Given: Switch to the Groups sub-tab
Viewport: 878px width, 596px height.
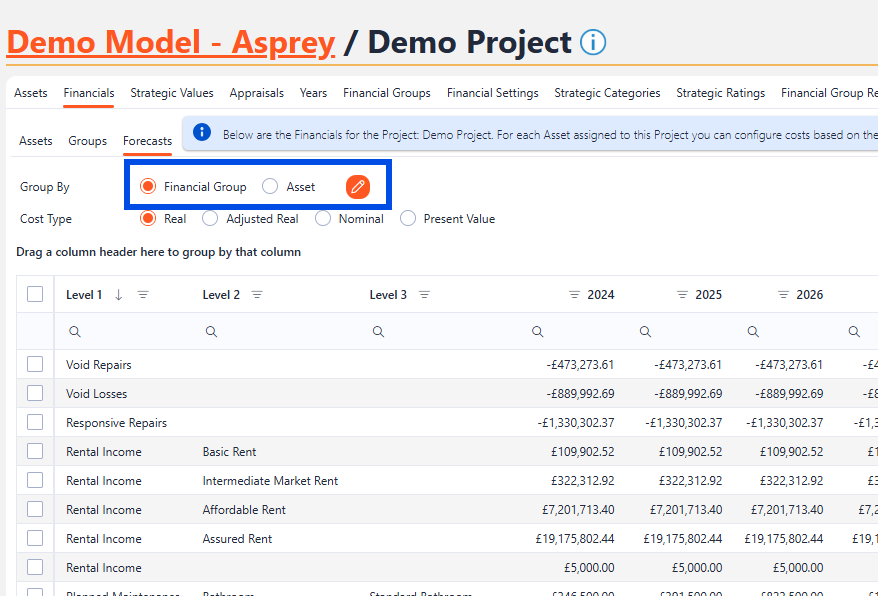Looking at the screenshot, I should click(x=87, y=141).
